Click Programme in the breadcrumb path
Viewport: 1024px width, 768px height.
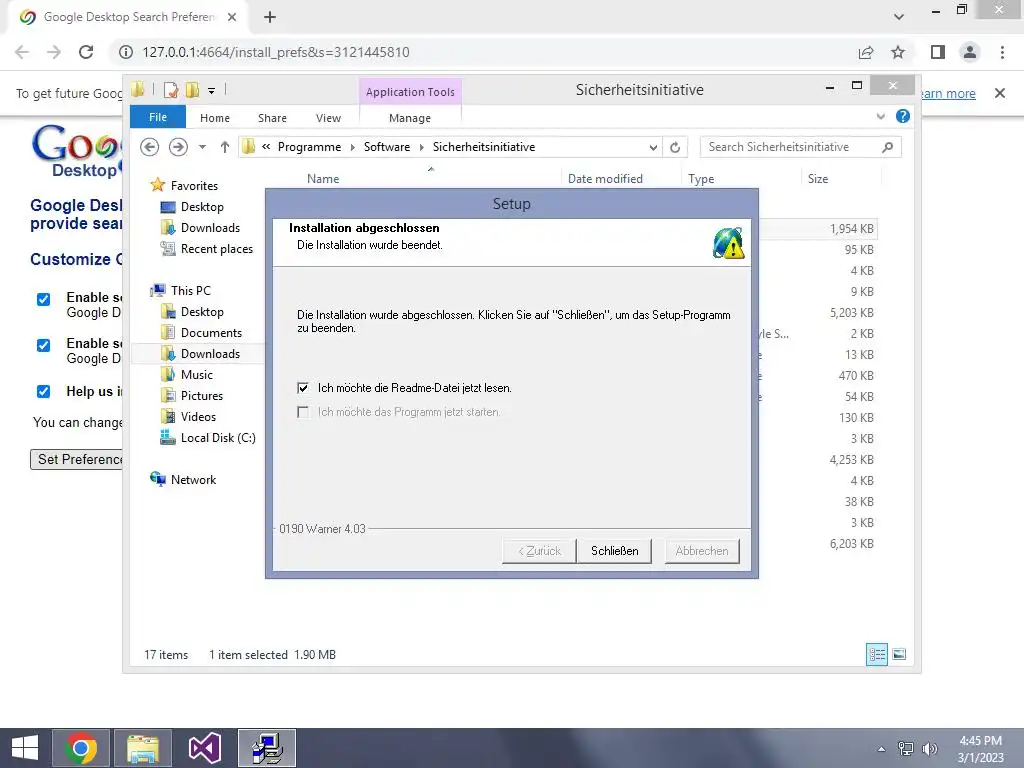pyautogui.click(x=309, y=147)
